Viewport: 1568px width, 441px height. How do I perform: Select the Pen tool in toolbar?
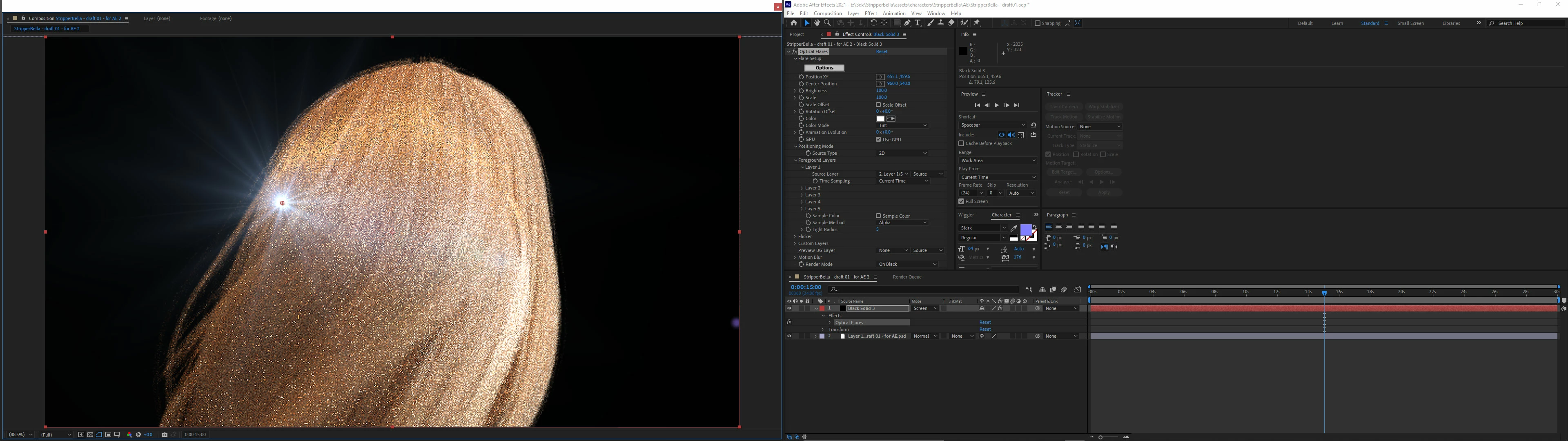pyautogui.click(x=907, y=23)
